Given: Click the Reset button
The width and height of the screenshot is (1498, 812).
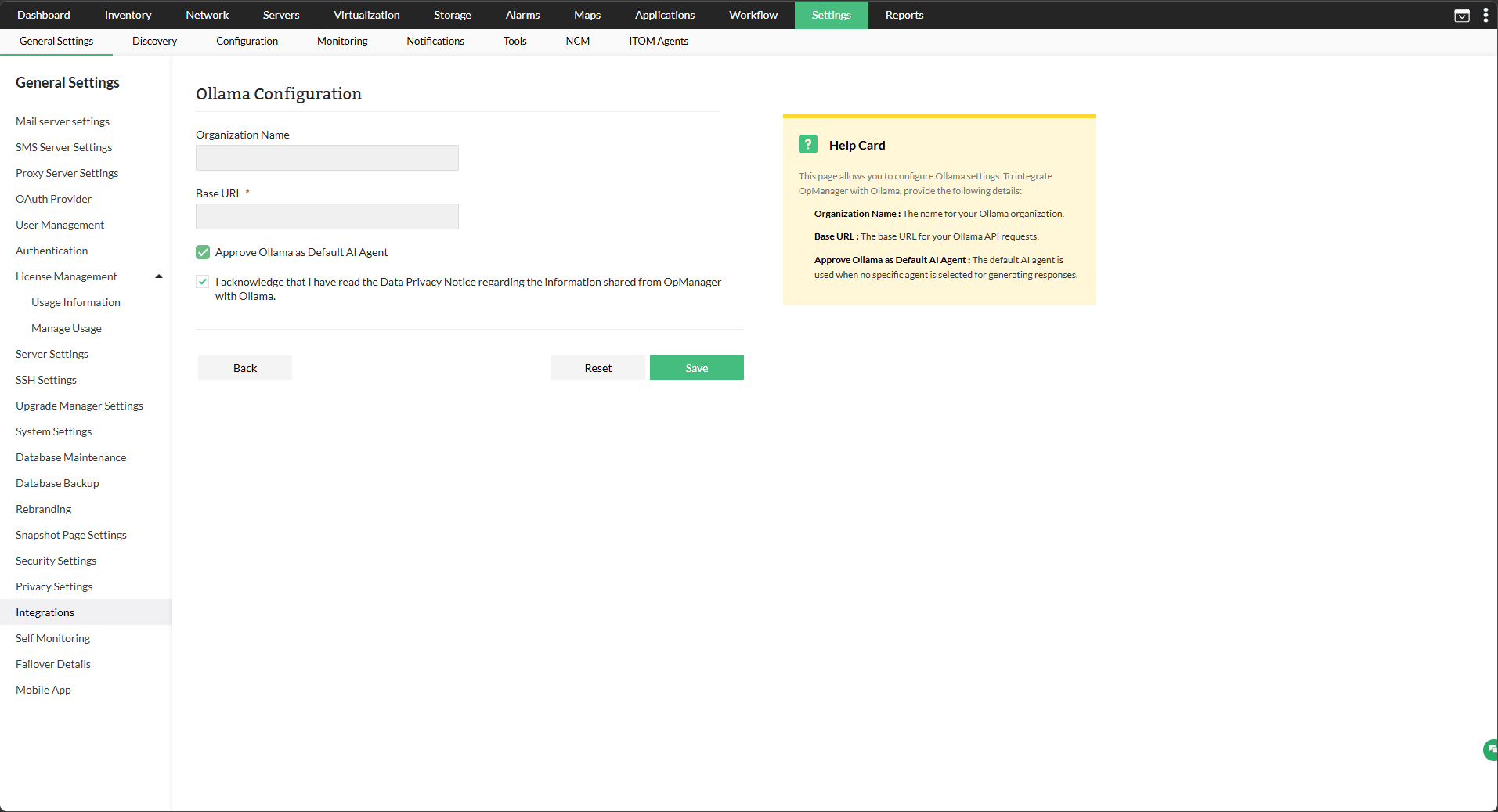Looking at the screenshot, I should 598,368.
